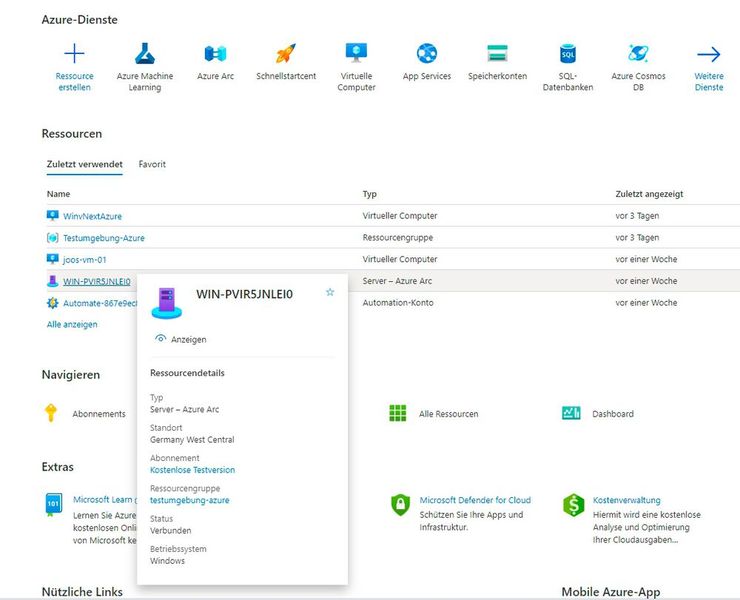The image size is (740, 600).
Task: Click the Automate-867e9ec automation gear icon
Action: (52, 303)
